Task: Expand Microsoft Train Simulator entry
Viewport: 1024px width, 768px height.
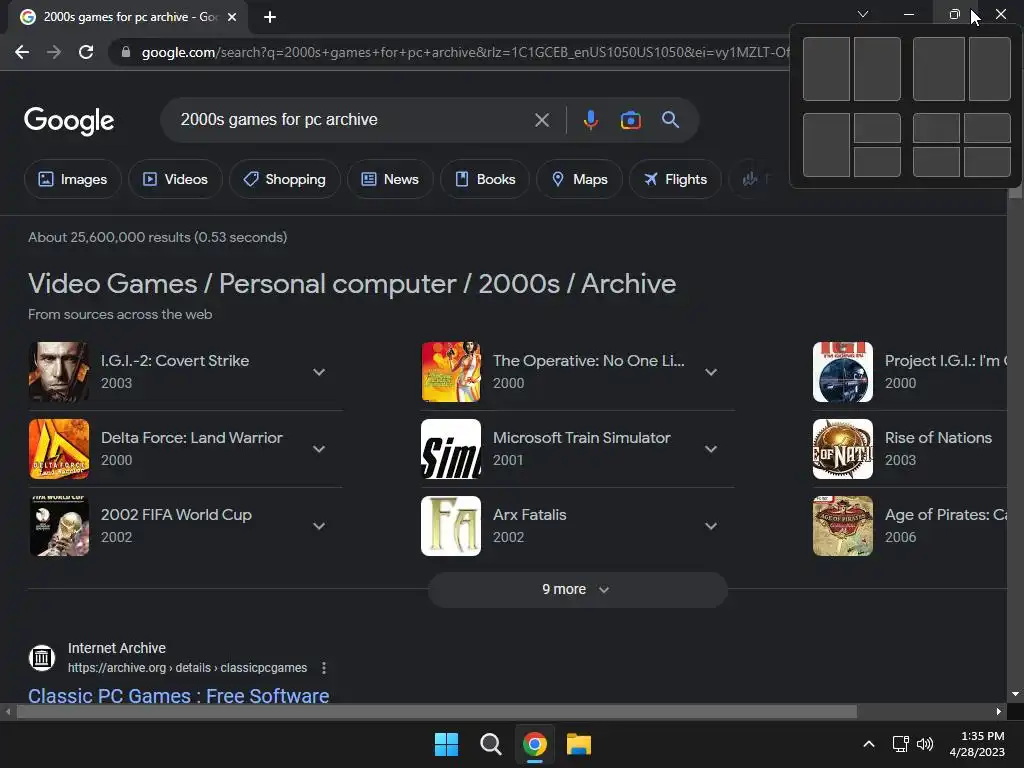Action: pos(711,449)
